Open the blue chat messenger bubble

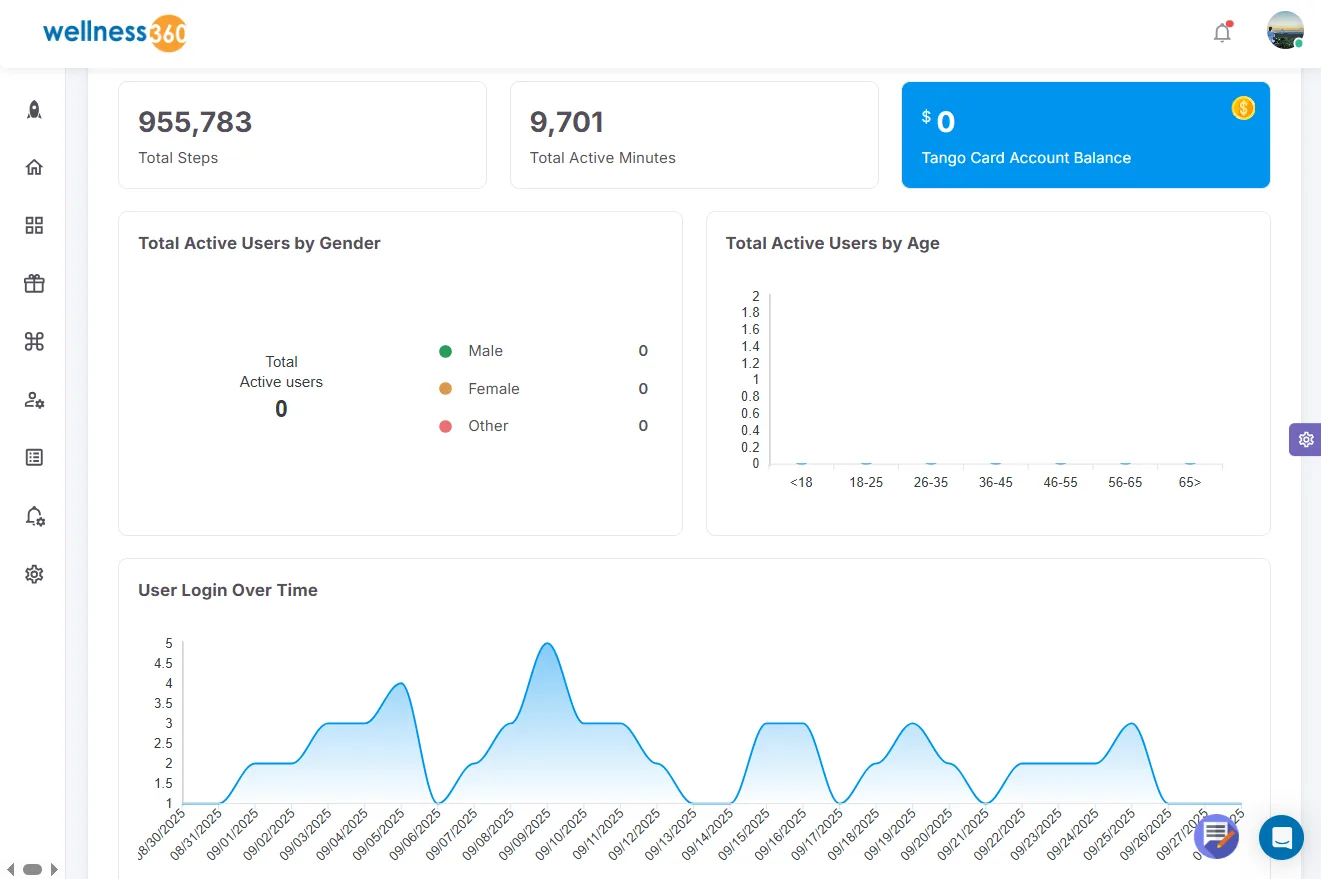click(x=1281, y=837)
